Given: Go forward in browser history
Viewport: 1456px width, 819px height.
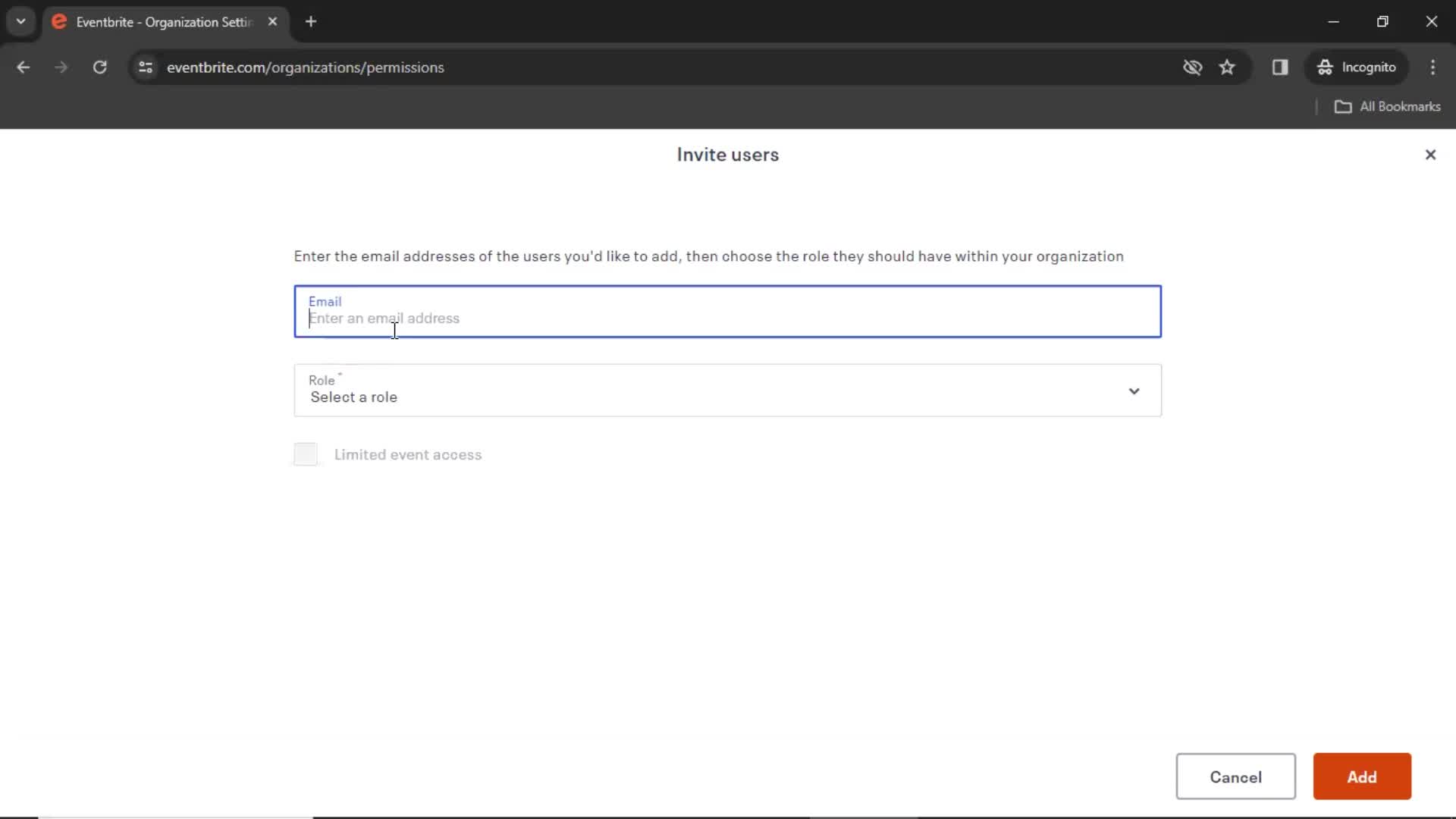Looking at the screenshot, I should [61, 67].
